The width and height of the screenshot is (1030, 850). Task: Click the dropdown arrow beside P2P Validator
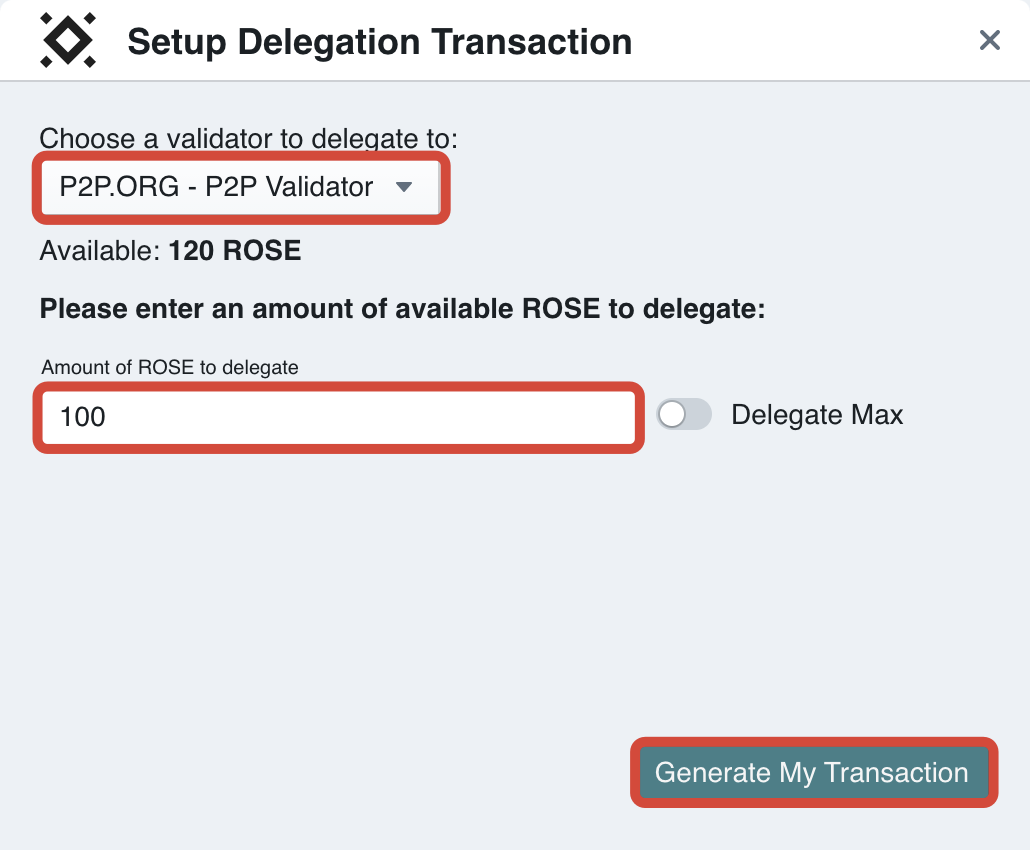tap(404, 187)
